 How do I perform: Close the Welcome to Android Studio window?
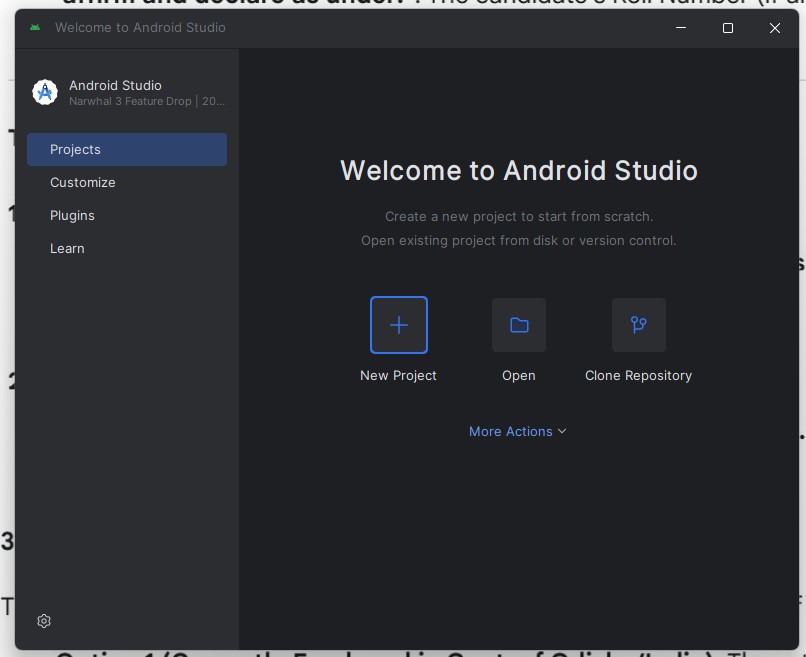click(774, 28)
